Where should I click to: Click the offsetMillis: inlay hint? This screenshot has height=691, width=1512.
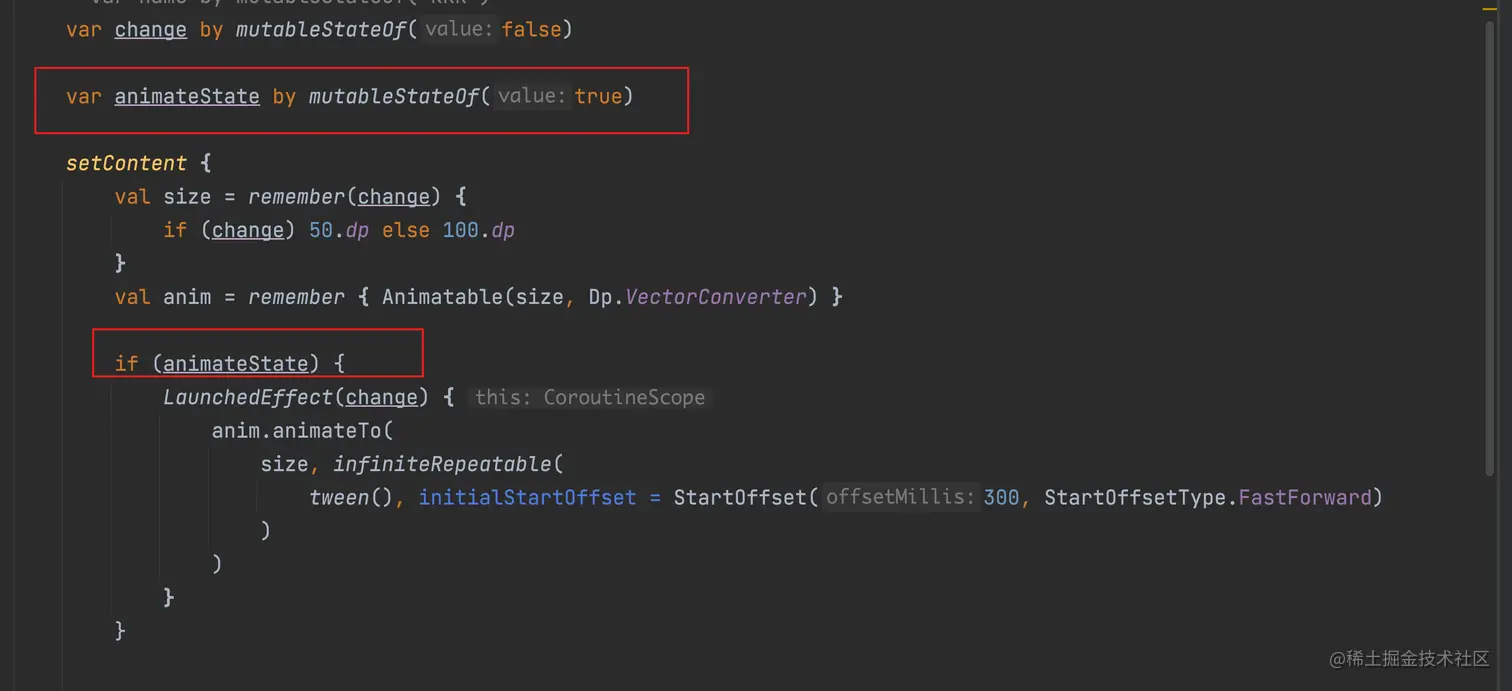899,497
